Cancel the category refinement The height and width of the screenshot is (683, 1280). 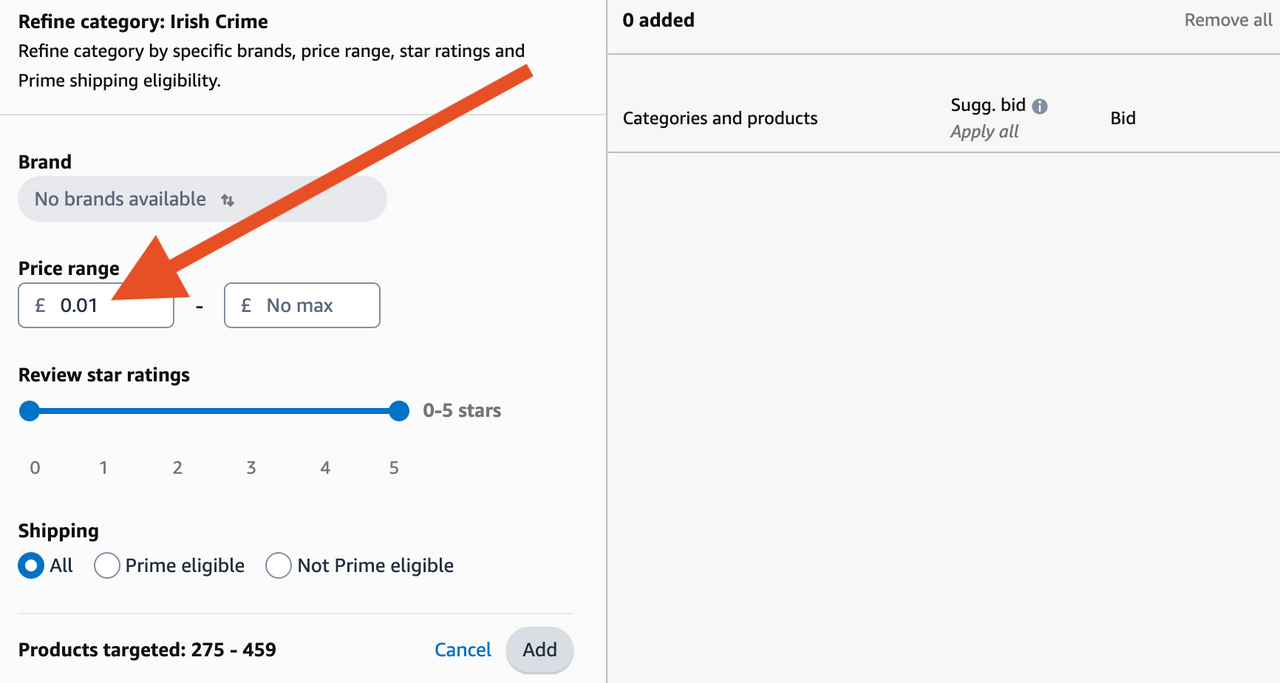coord(463,650)
